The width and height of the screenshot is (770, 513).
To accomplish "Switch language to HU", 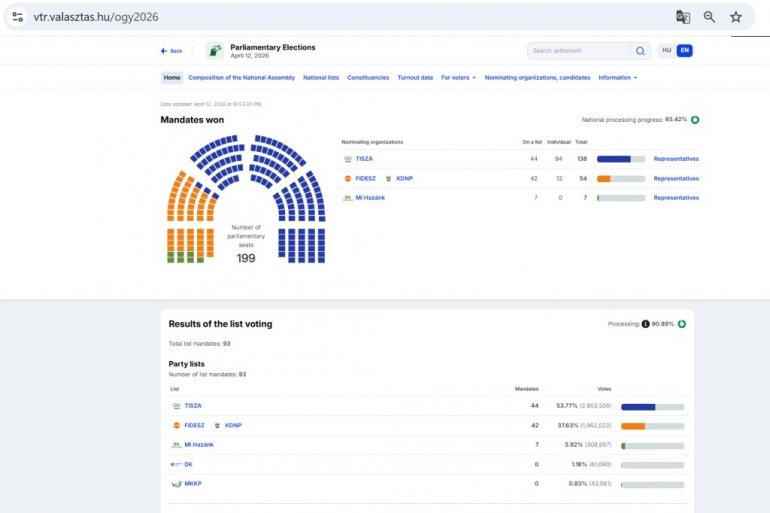I will (x=667, y=51).
